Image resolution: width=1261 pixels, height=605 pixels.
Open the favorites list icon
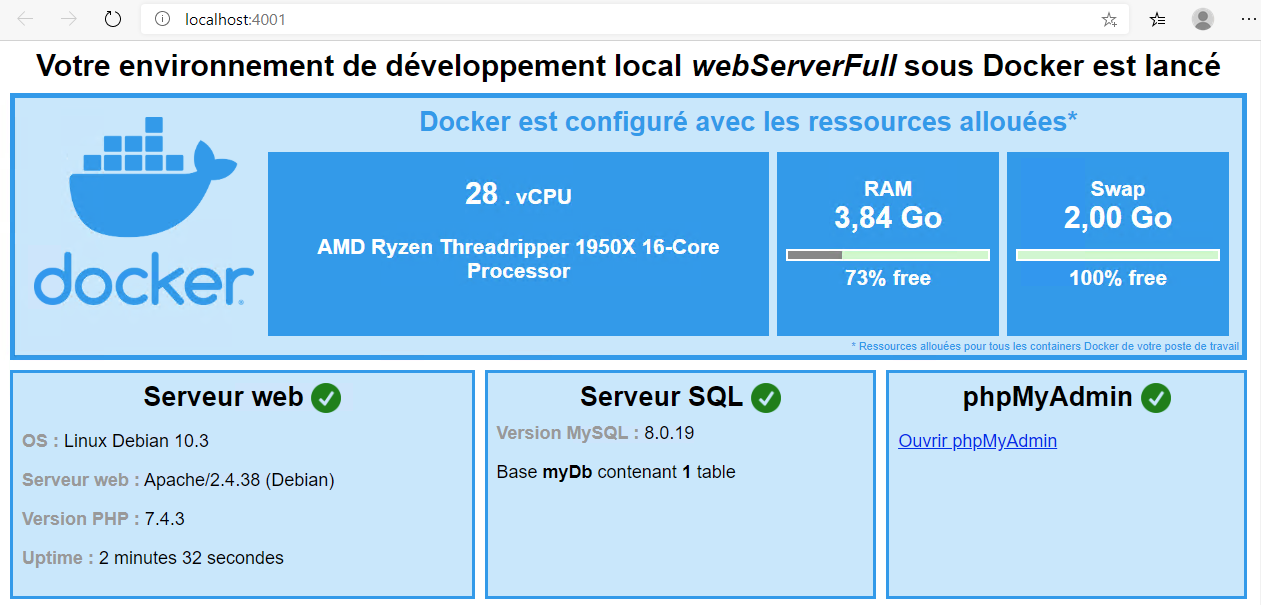point(1157,19)
